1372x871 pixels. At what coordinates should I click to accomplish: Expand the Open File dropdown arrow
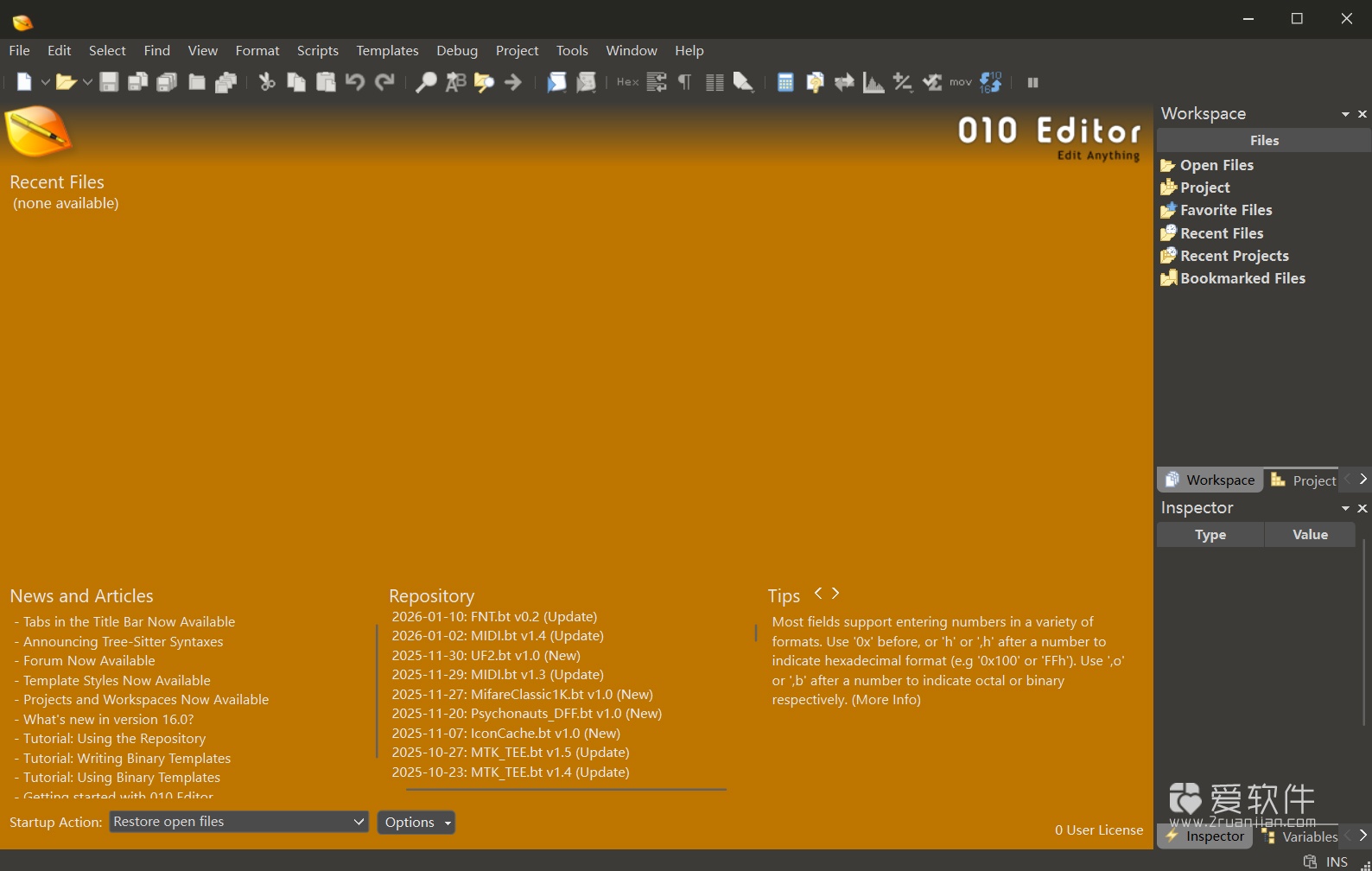click(x=87, y=83)
